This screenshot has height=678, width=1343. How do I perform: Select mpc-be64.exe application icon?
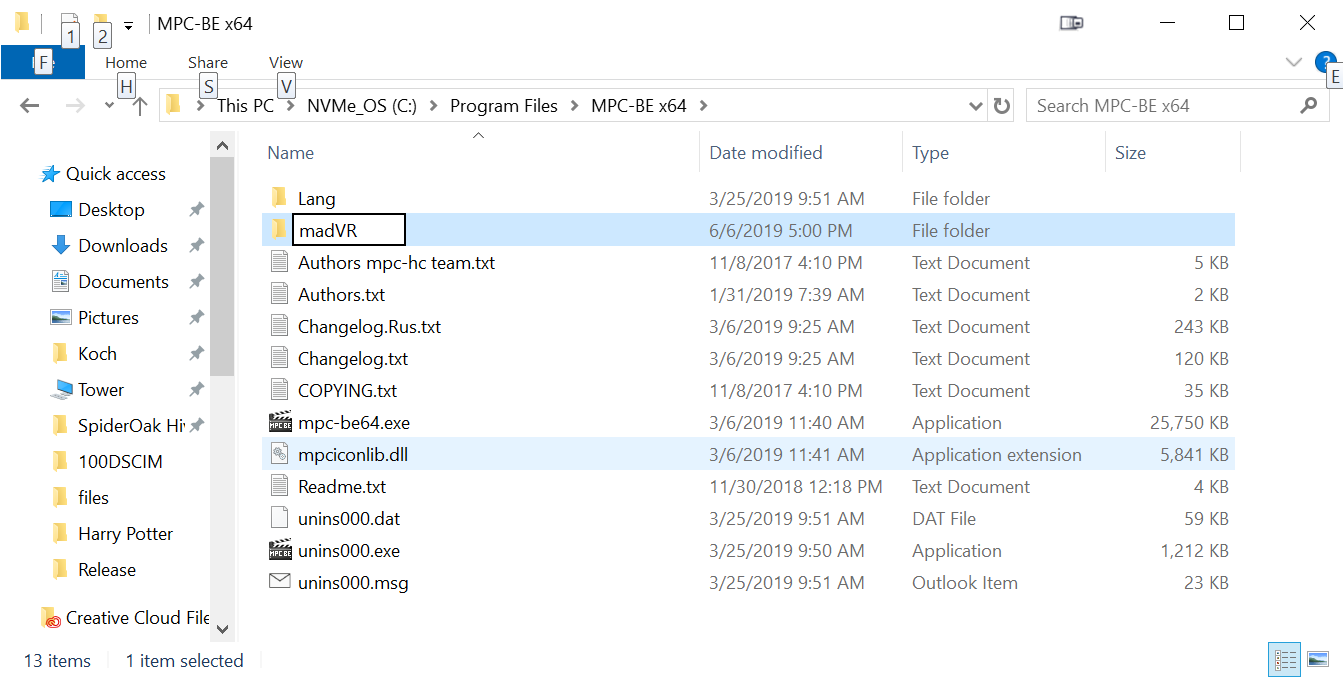click(x=280, y=422)
